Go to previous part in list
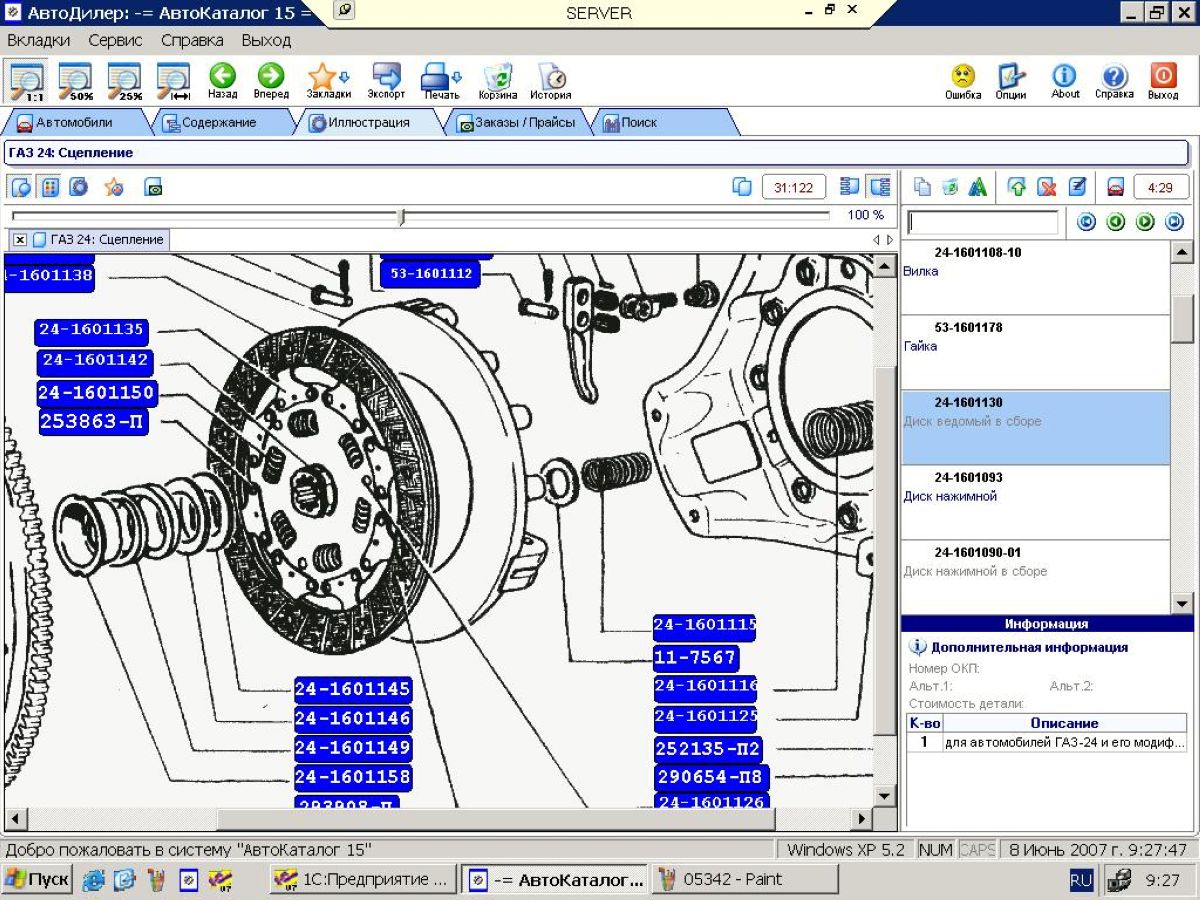 click(1116, 222)
